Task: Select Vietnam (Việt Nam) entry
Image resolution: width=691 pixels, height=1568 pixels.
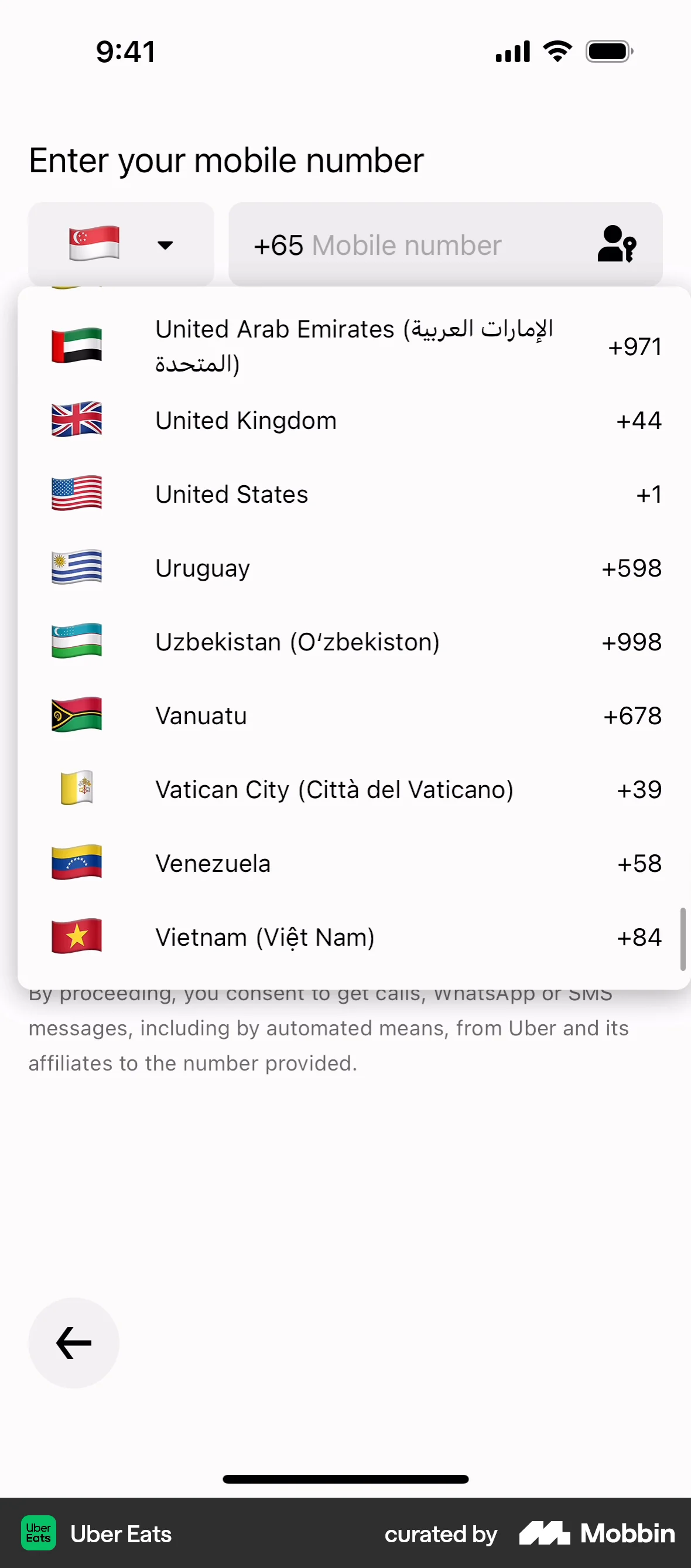Action: [x=265, y=938]
